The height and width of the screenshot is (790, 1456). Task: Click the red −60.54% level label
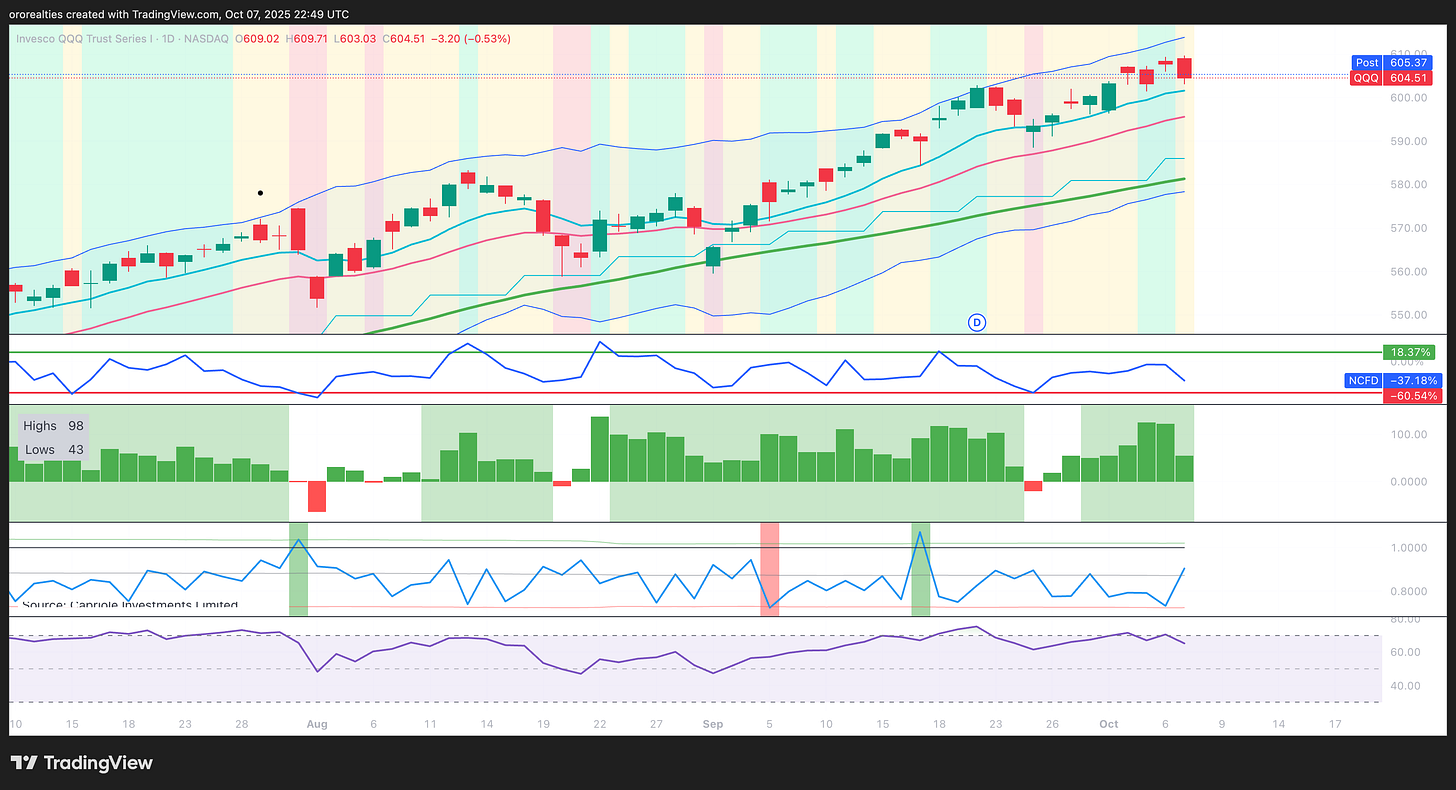(x=1412, y=396)
